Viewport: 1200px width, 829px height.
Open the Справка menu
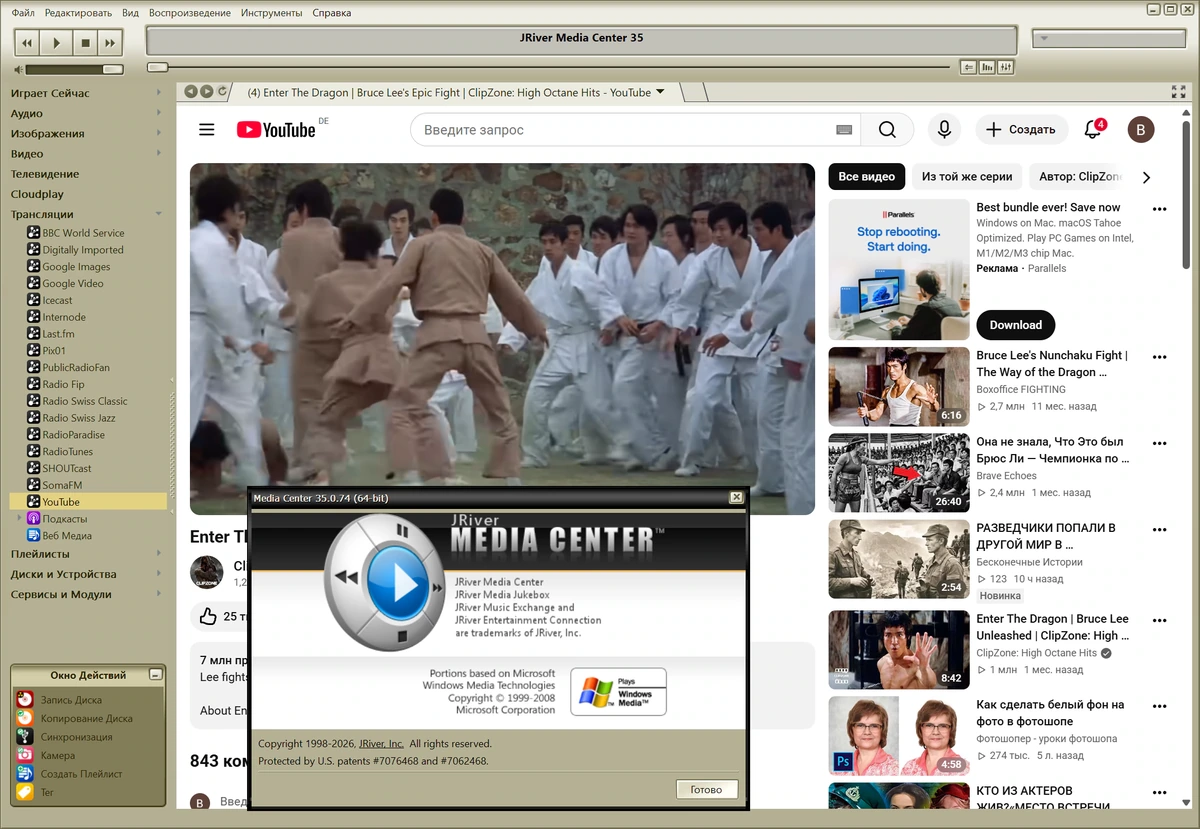coord(332,13)
